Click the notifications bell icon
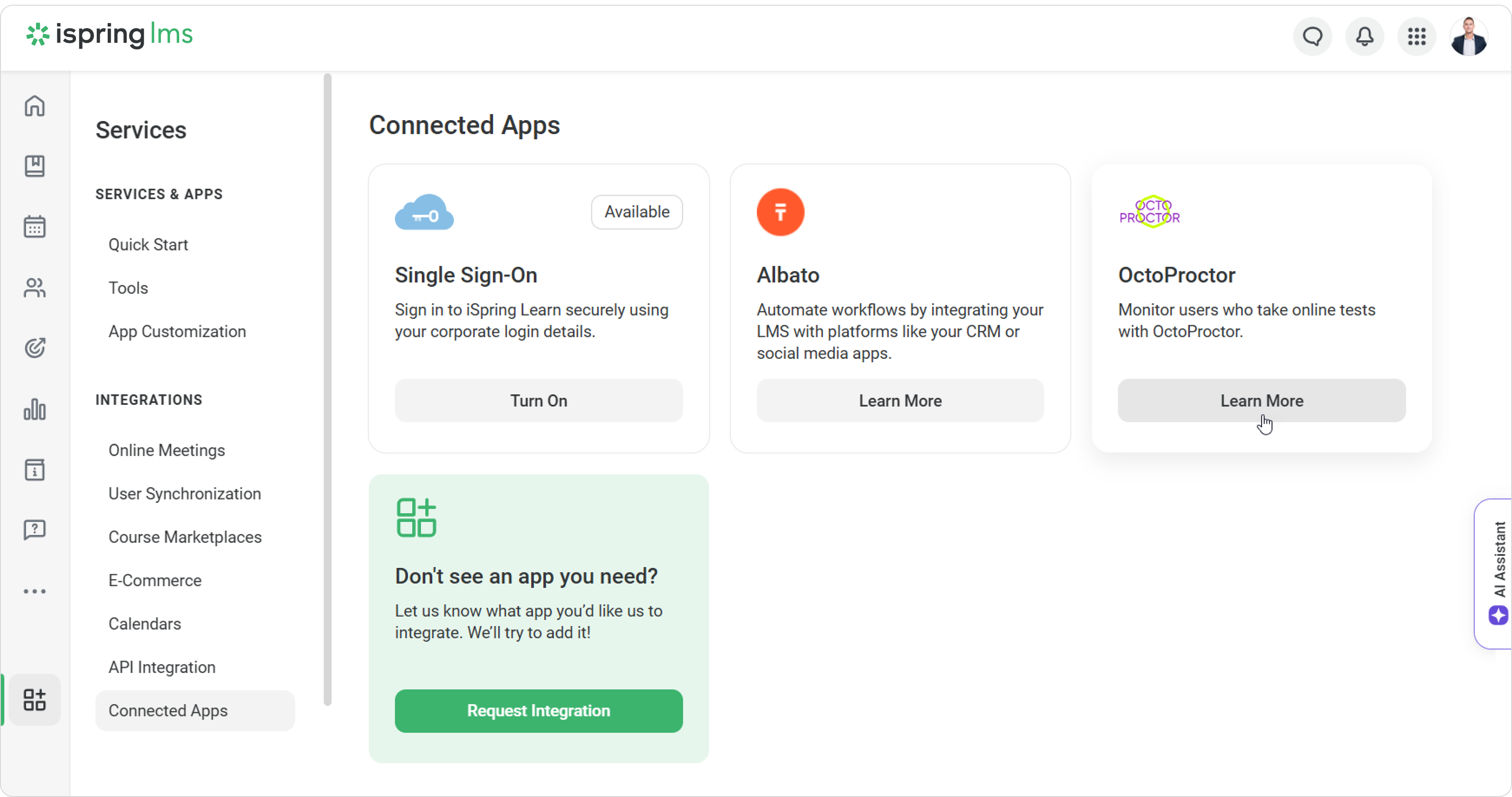This screenshot has height=797, width=1512. point(1365,37)
